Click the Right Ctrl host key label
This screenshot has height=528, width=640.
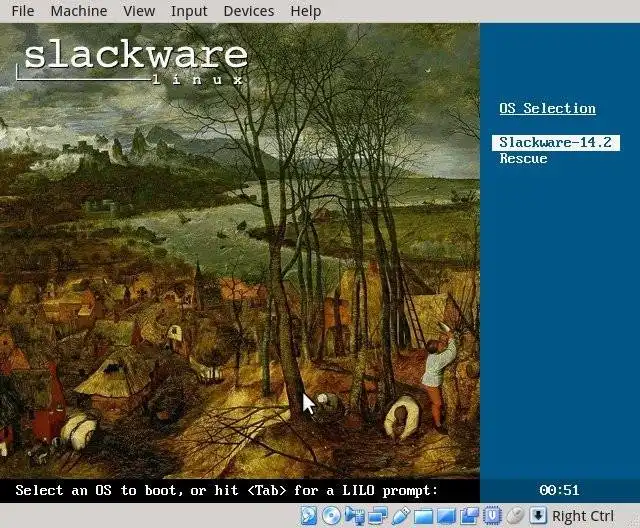point(582,516)
